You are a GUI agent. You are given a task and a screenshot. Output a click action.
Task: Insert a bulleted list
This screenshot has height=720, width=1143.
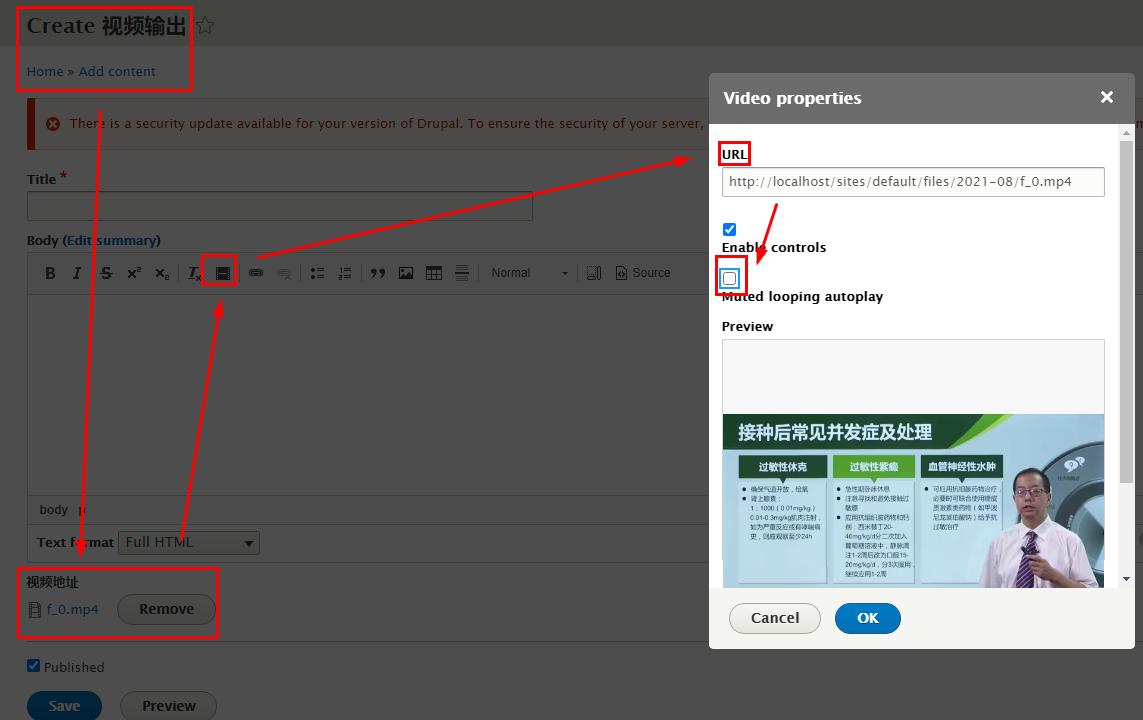click(x=317, y=273)
